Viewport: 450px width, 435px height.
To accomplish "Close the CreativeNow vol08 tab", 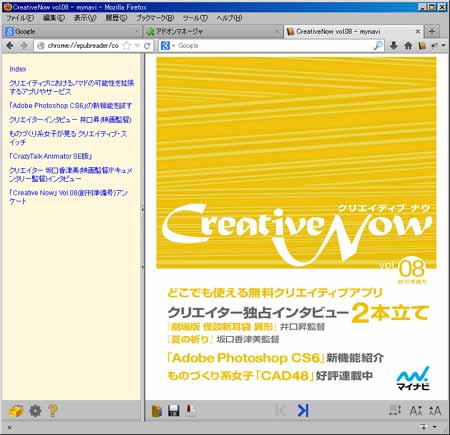I will click(x=418, y=31).
